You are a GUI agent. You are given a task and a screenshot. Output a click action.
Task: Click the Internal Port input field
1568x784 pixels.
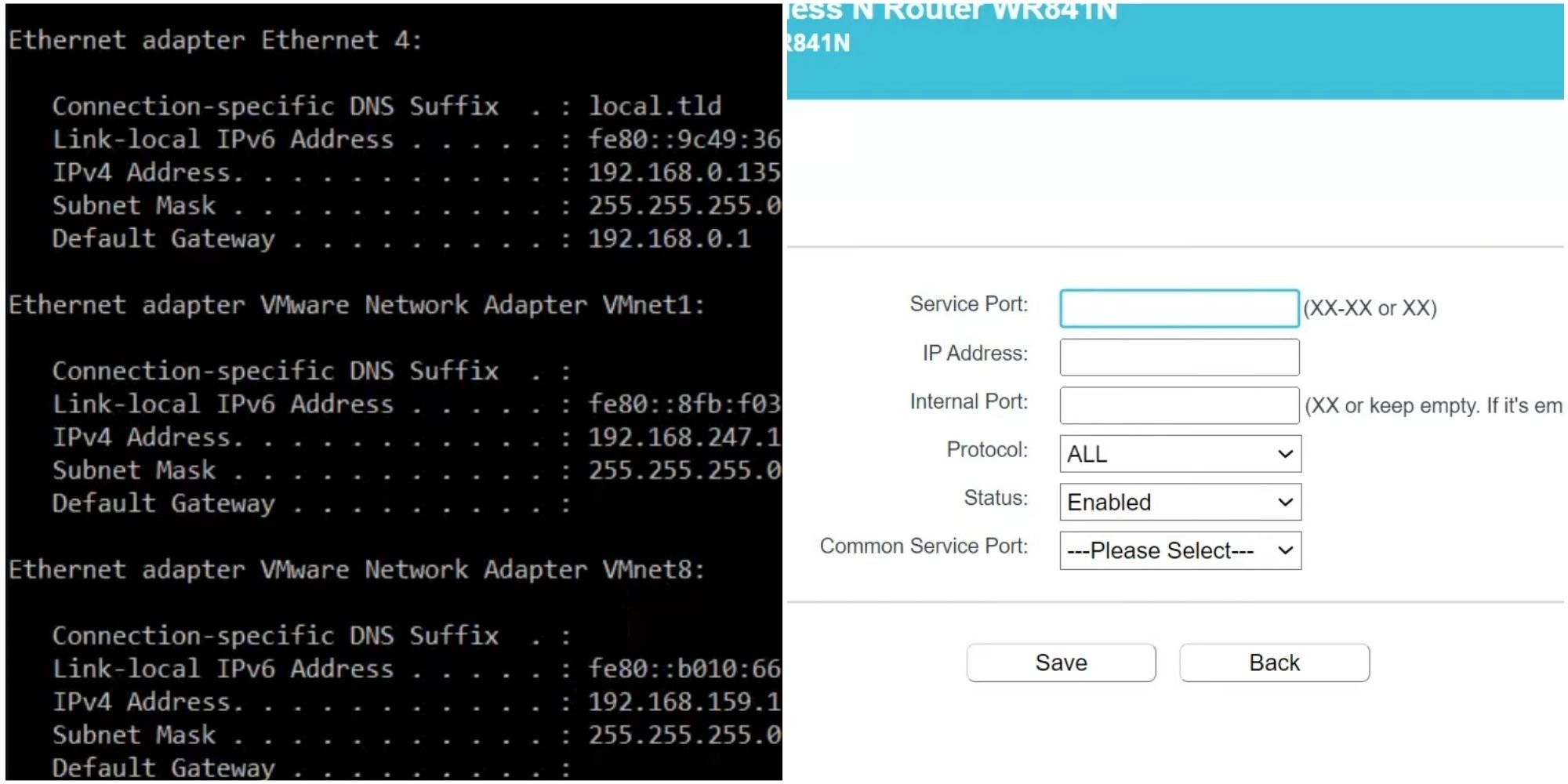point(1179,405)
